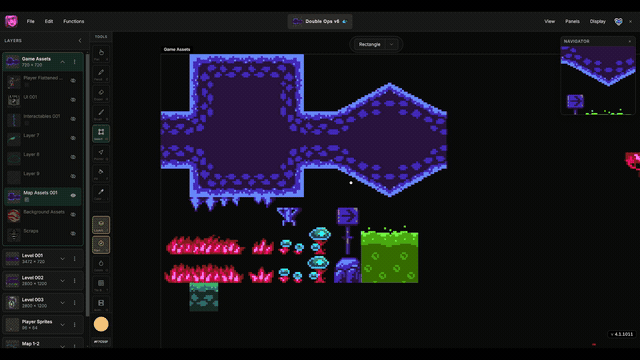640x360 pixels.
Task: Open Game Assets three-dot options menu
Action: tap(74, 62)
